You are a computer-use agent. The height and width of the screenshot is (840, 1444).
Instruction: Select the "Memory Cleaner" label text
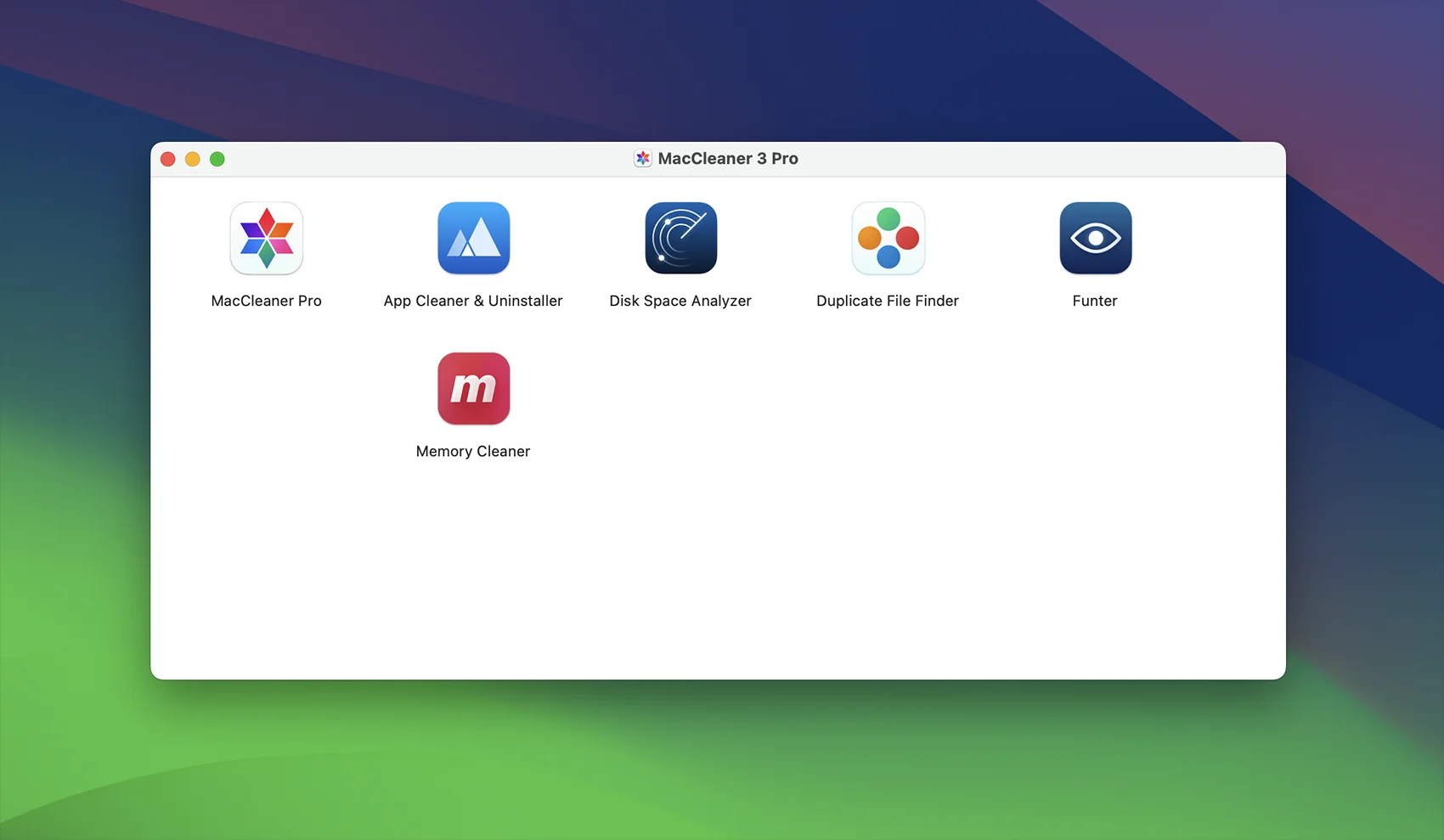473,451
